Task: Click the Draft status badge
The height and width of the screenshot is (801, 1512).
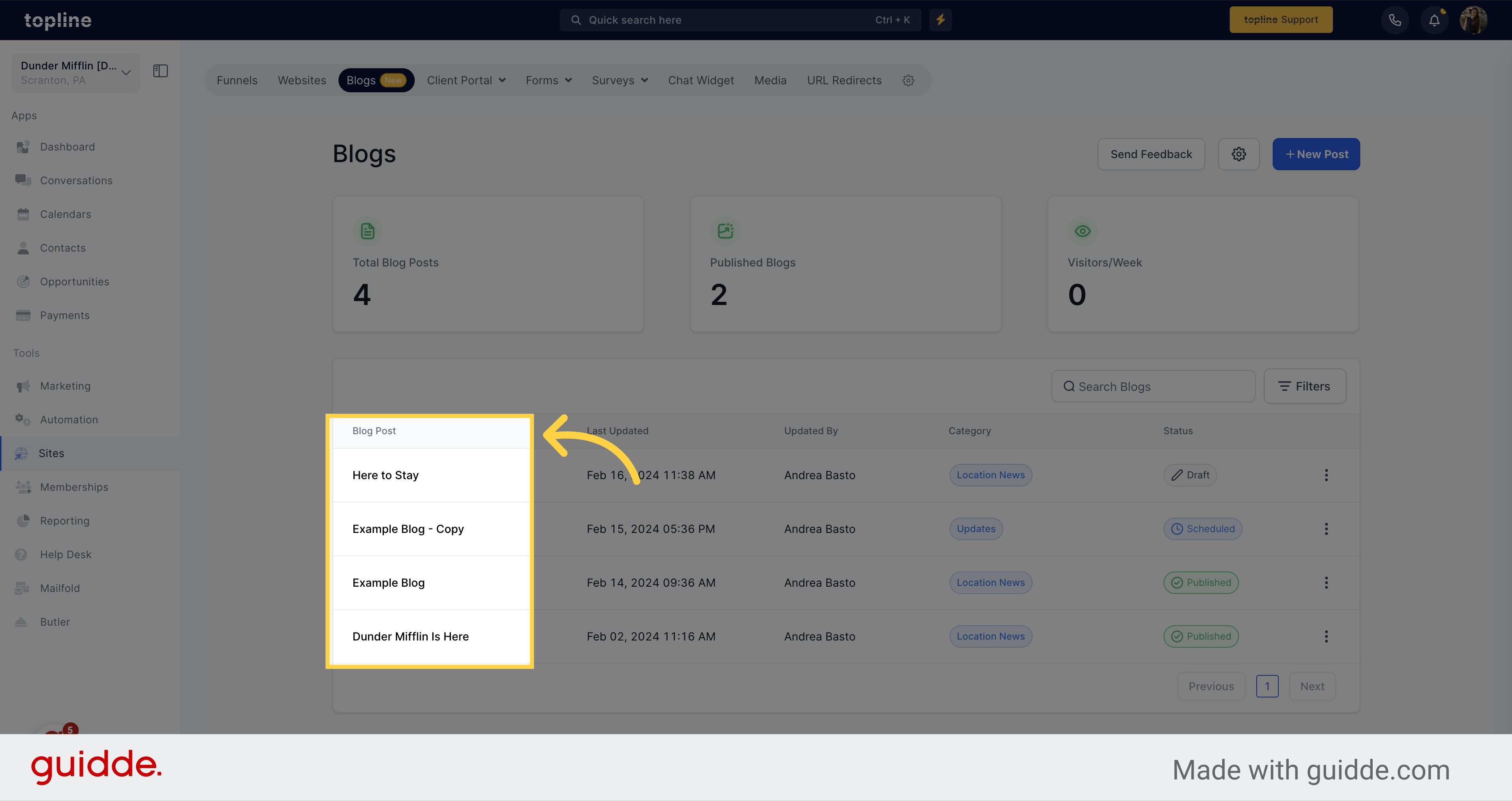Action: (x=1190, y=475)
